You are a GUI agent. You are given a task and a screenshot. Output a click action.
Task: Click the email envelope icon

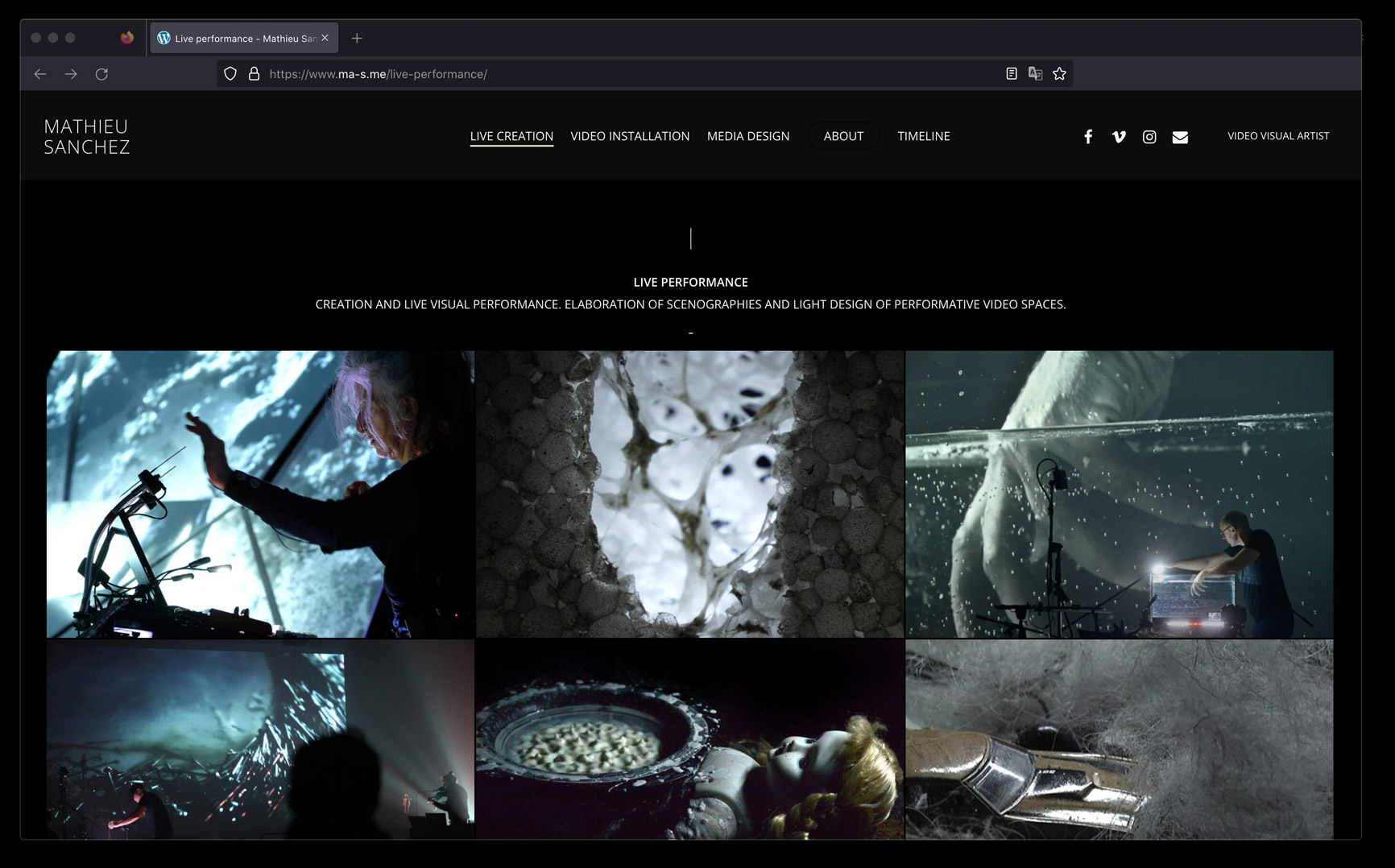click(x=1180, y=137)
